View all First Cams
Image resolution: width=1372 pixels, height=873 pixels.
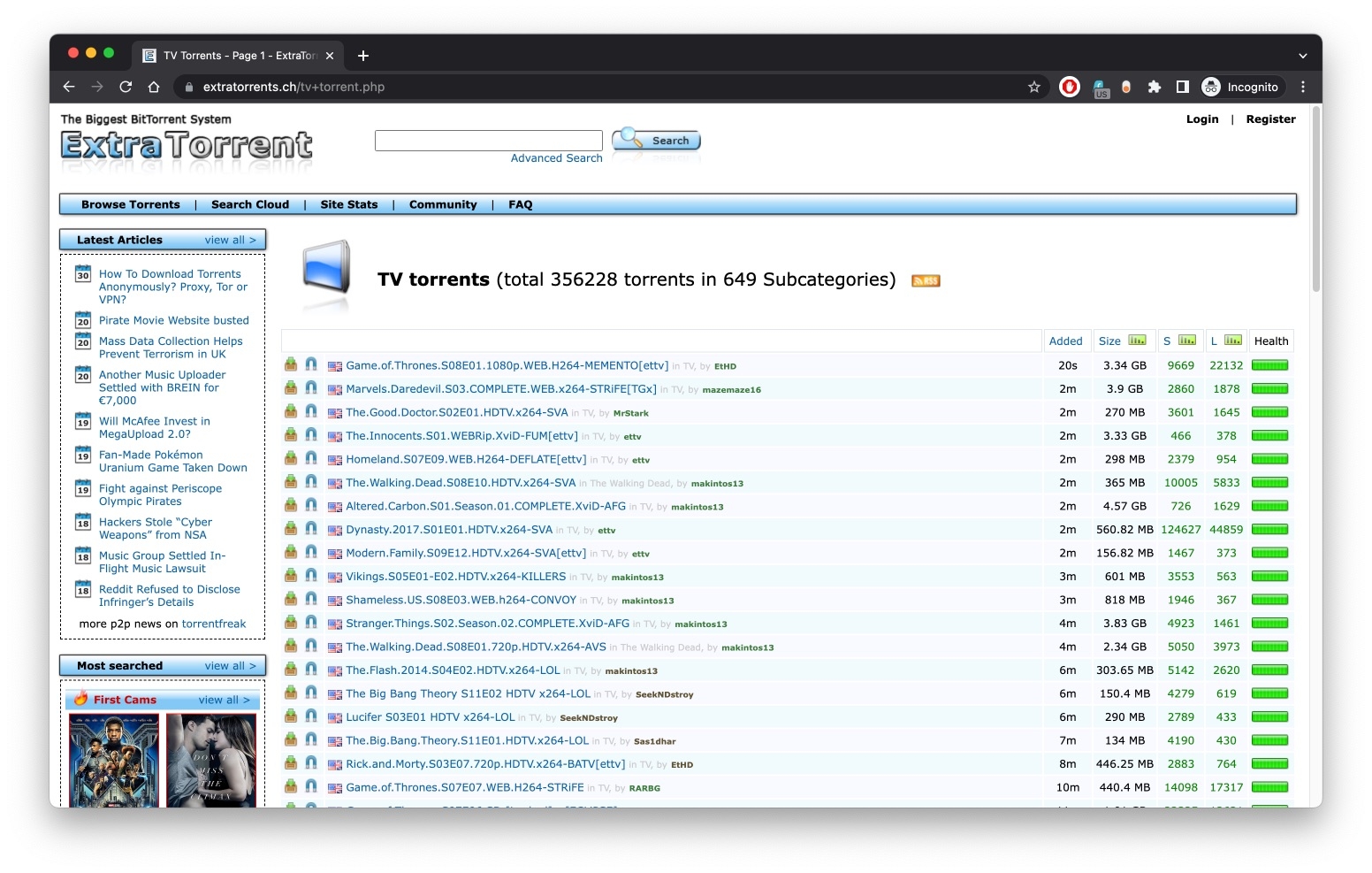(225, 700)
